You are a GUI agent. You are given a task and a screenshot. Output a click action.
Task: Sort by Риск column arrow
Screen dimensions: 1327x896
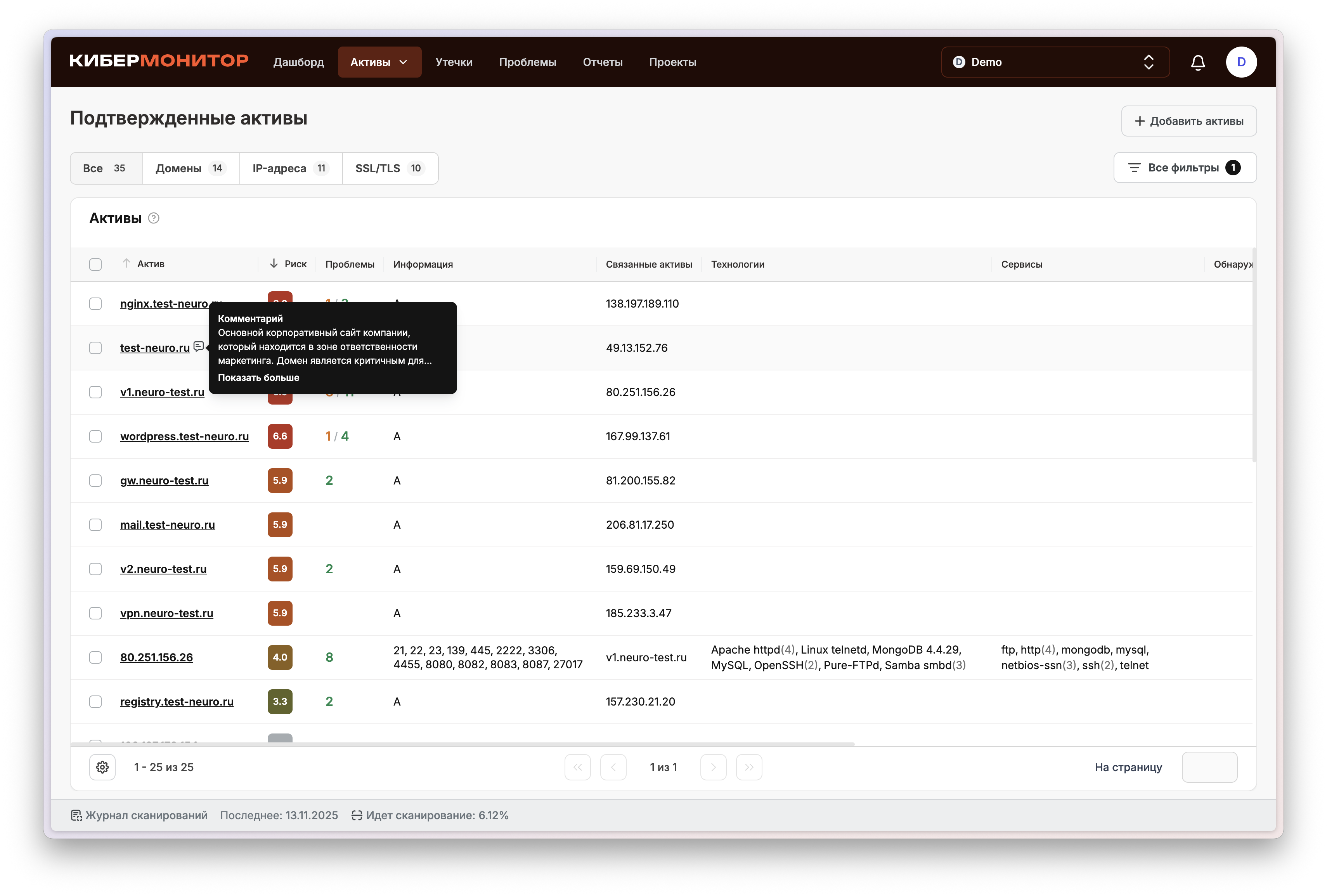(x=274, y=264)
